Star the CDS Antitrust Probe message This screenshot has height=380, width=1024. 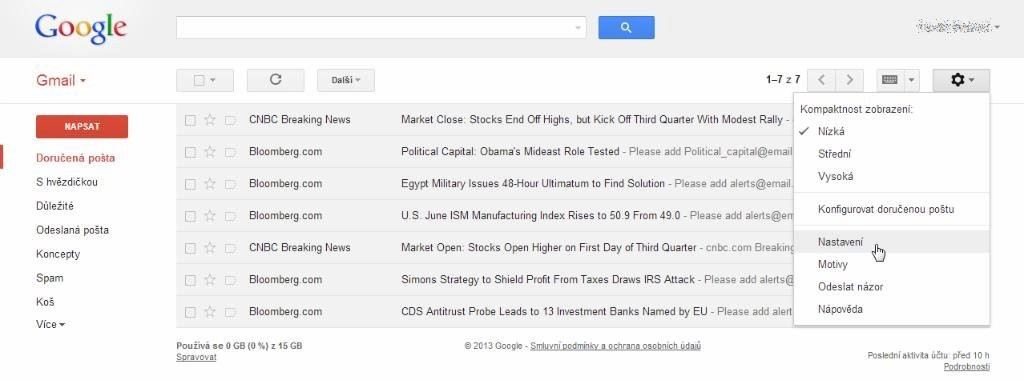210,311
